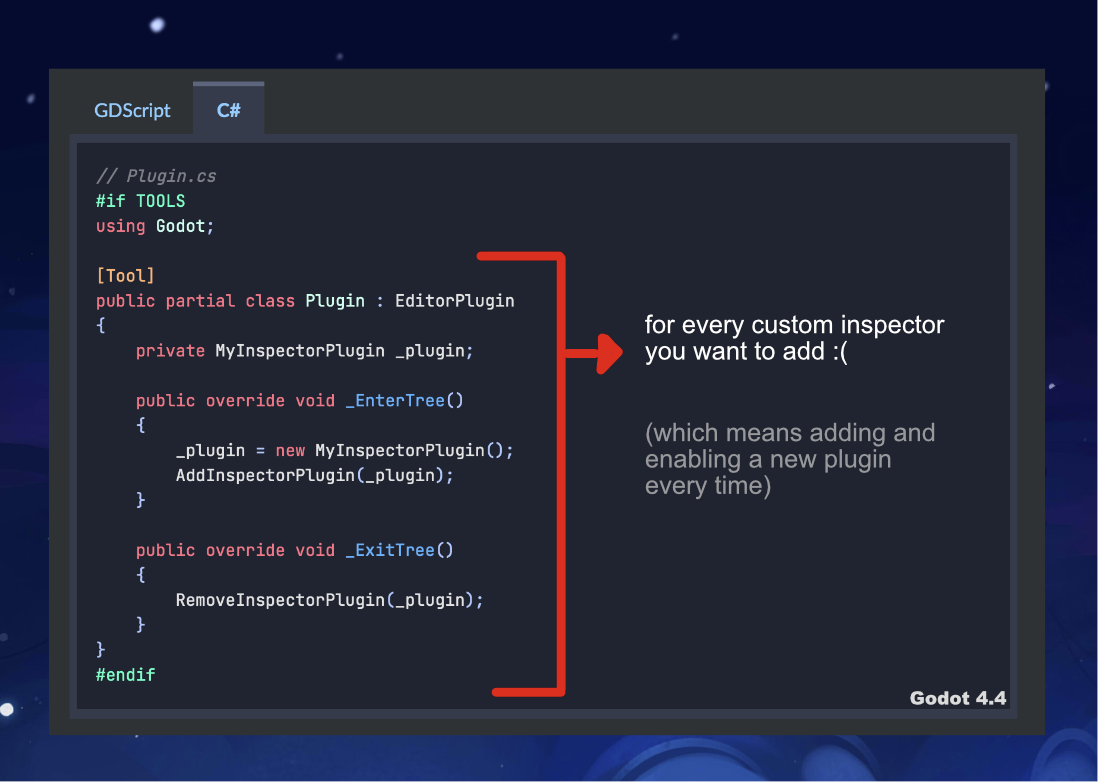Click the '[Tool]' attribute text

tap(125, 276)
